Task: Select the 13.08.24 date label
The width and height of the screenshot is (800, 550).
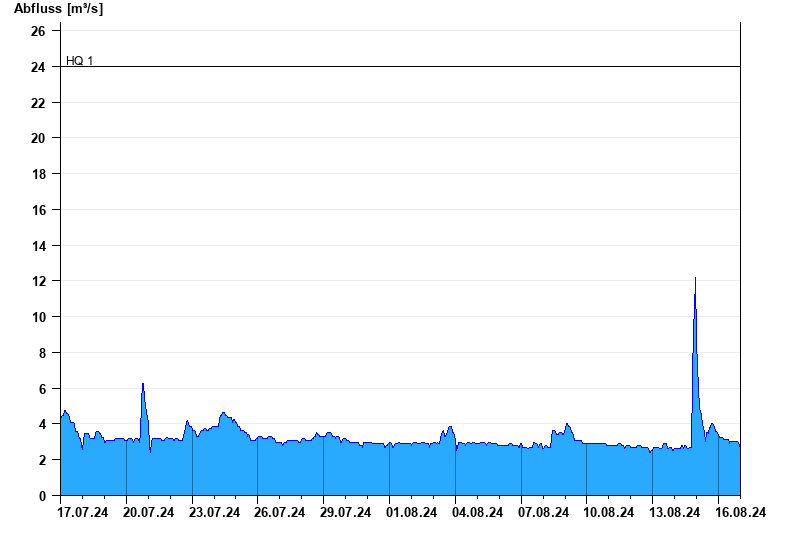Action: coord(675,513)
